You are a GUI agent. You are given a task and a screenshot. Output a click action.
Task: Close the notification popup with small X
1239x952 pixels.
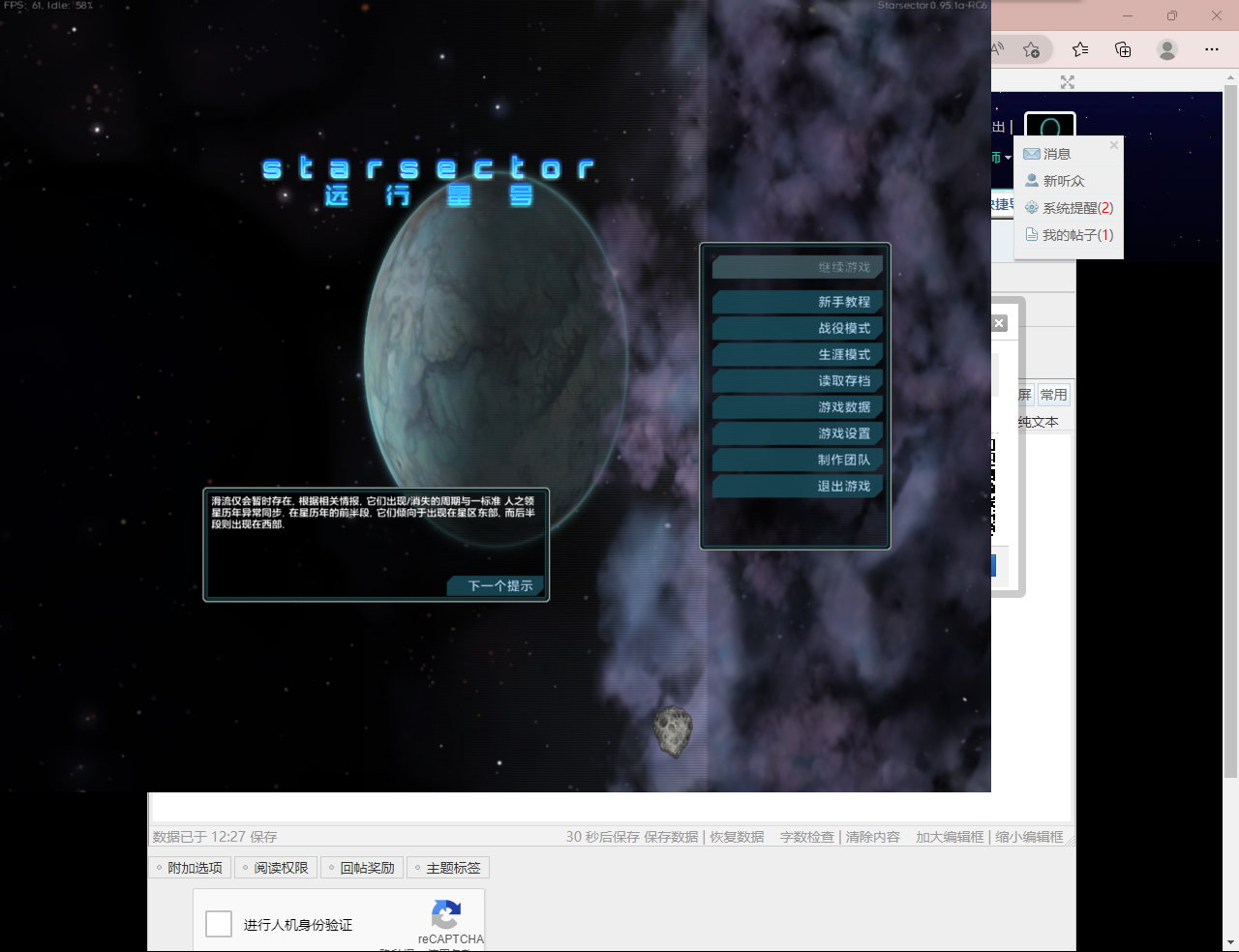pos(1114,145)
